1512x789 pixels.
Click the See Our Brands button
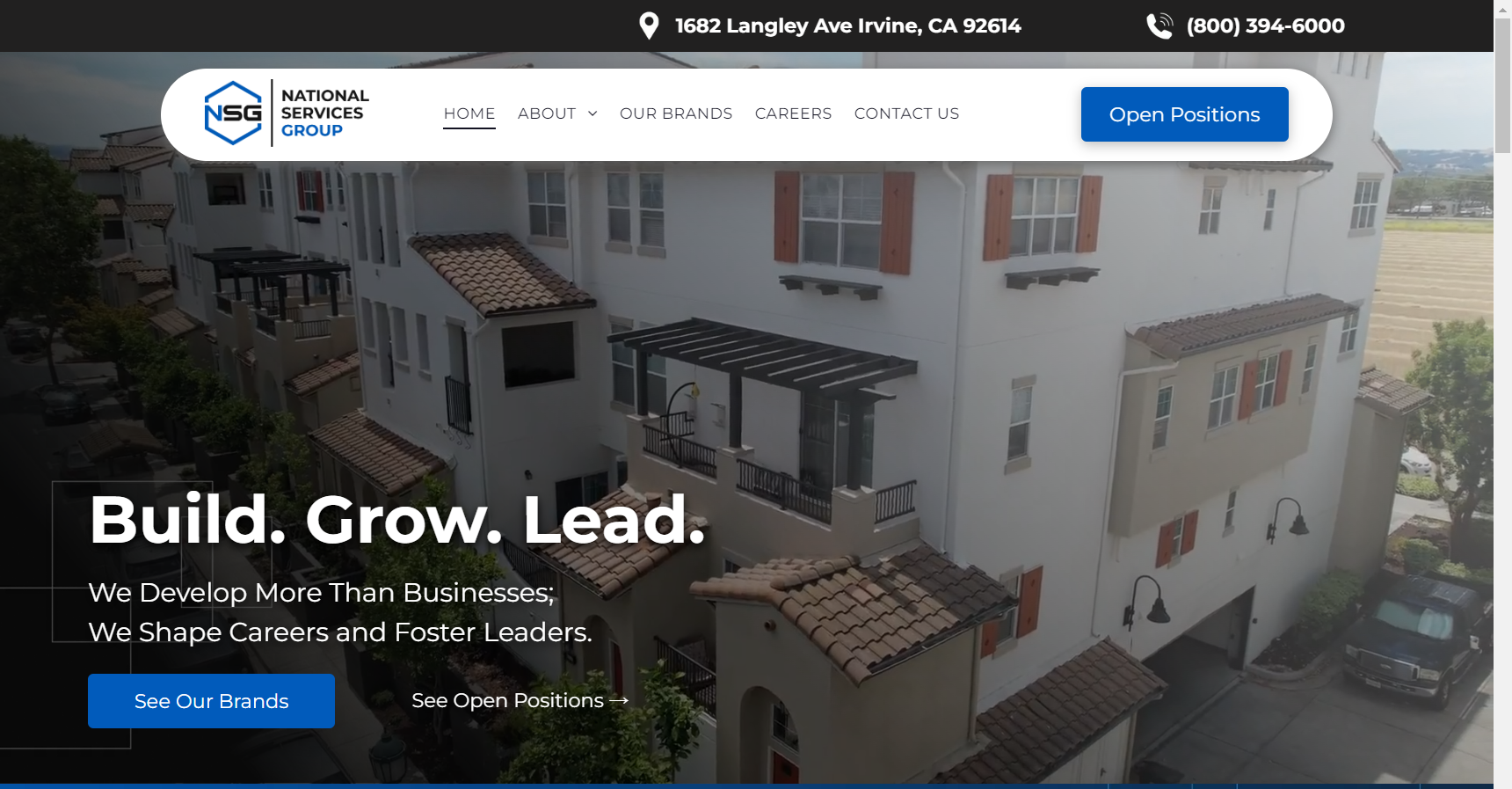point(211,701)
